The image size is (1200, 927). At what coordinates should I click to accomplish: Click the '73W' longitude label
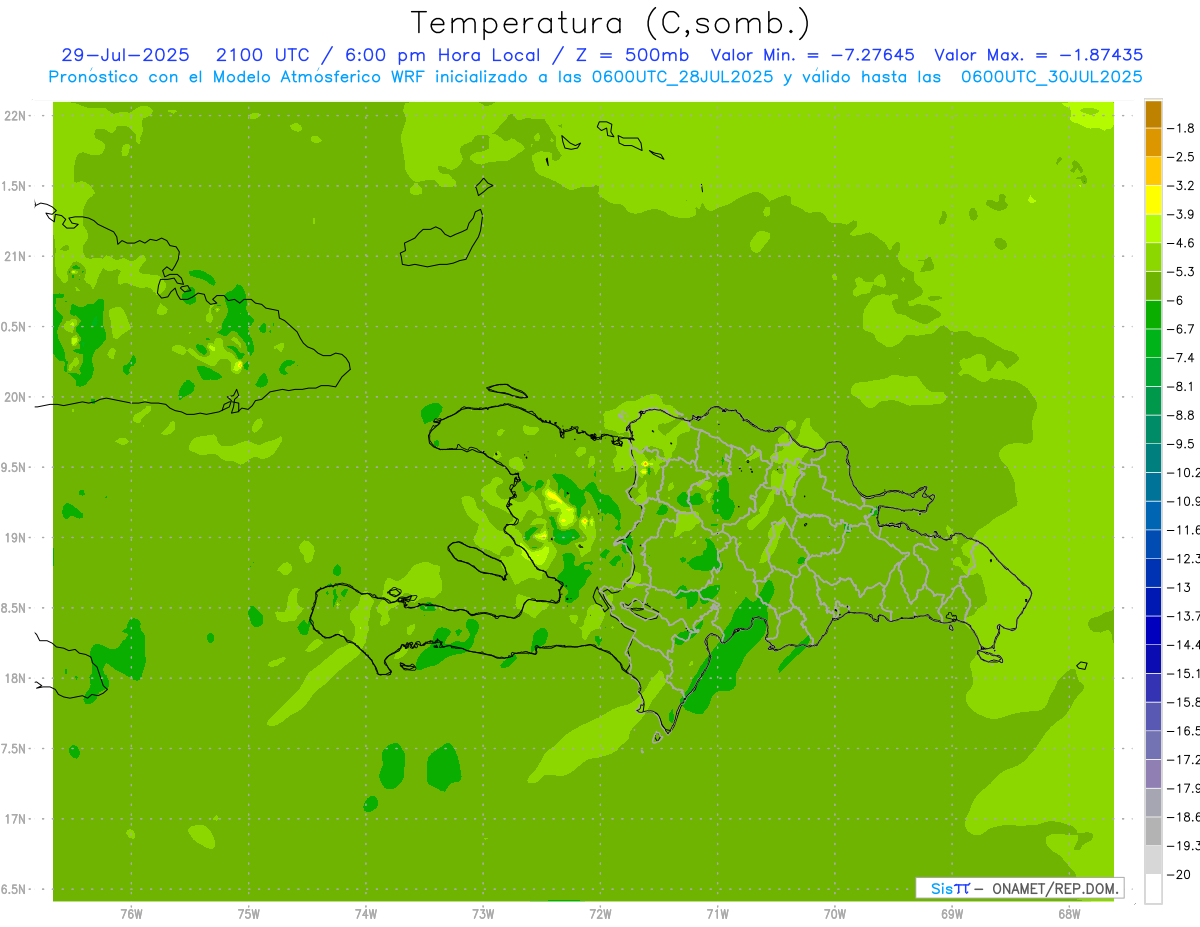pyautogui.click(x=483, y=913)
